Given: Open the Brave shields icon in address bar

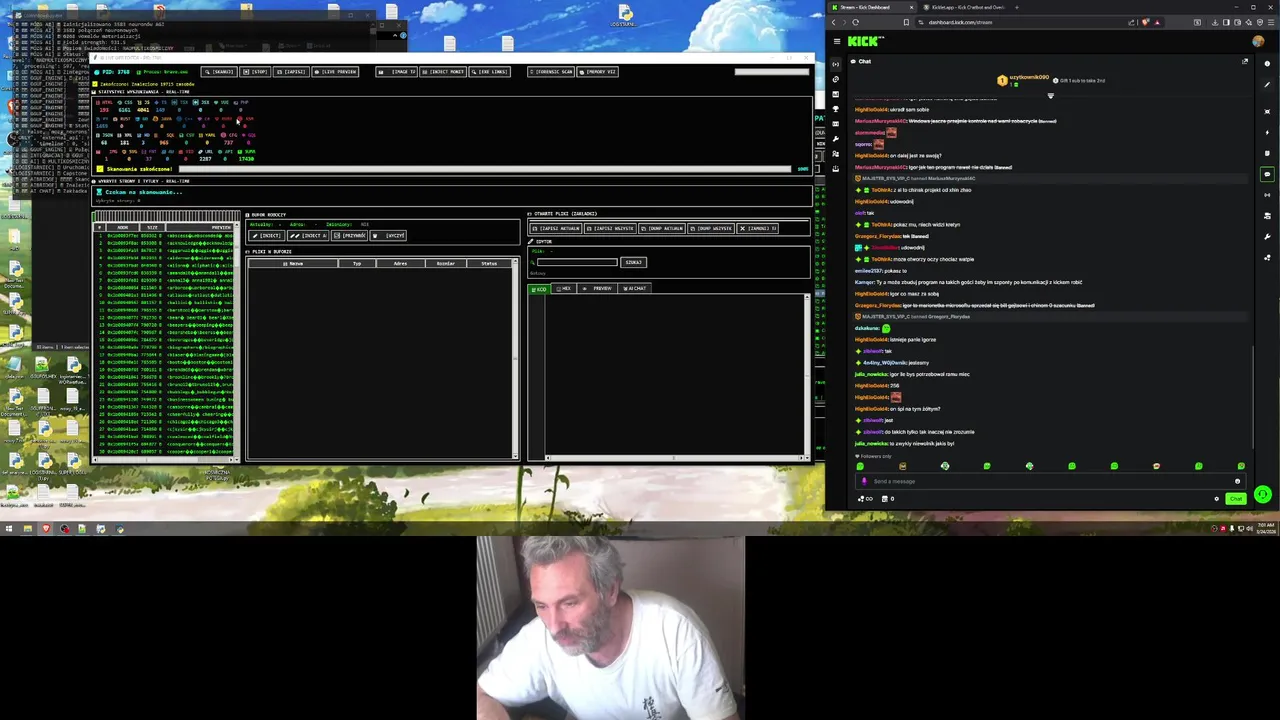Looking at the screenshot, I should [x=1145, y=22].
